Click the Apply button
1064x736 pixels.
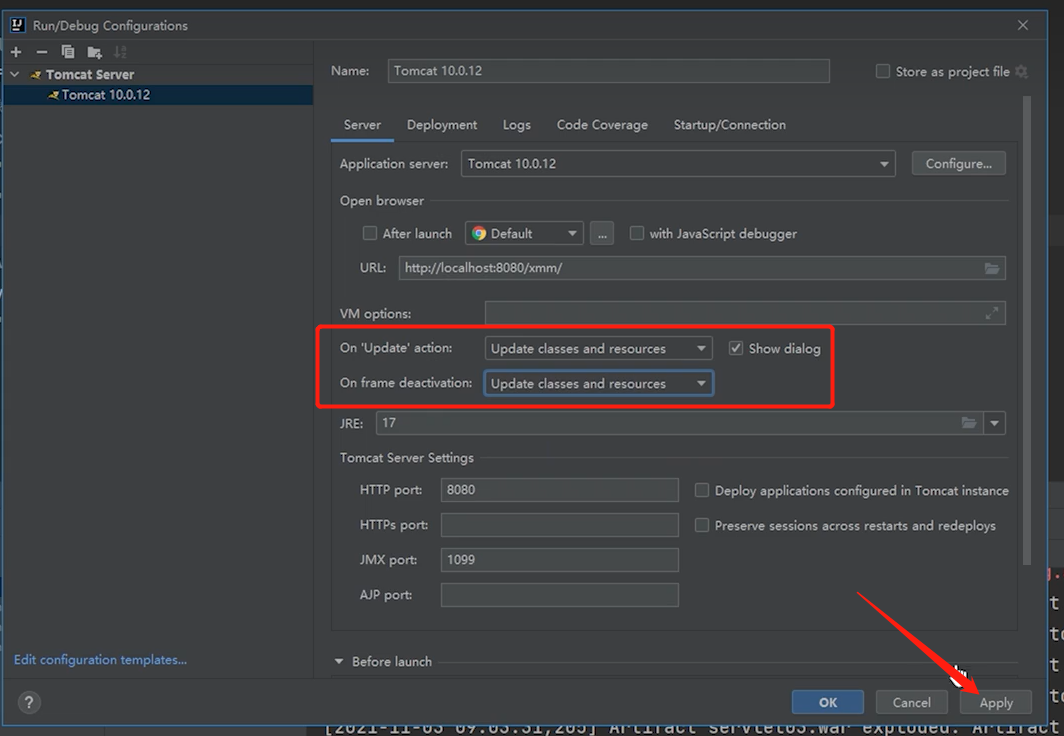click(995, 702)
